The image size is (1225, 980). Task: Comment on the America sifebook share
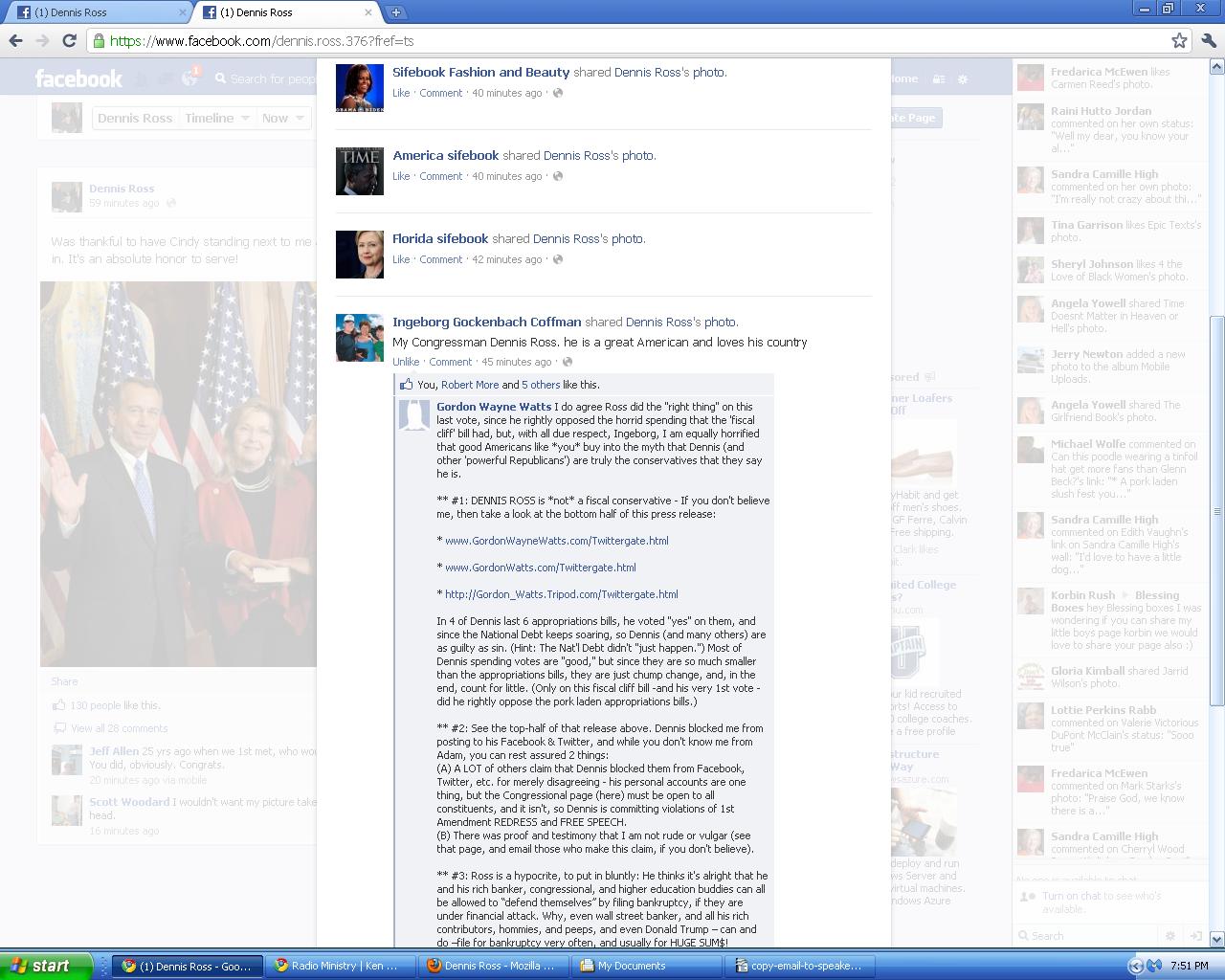pyautogui.click(x=440, y=176)
